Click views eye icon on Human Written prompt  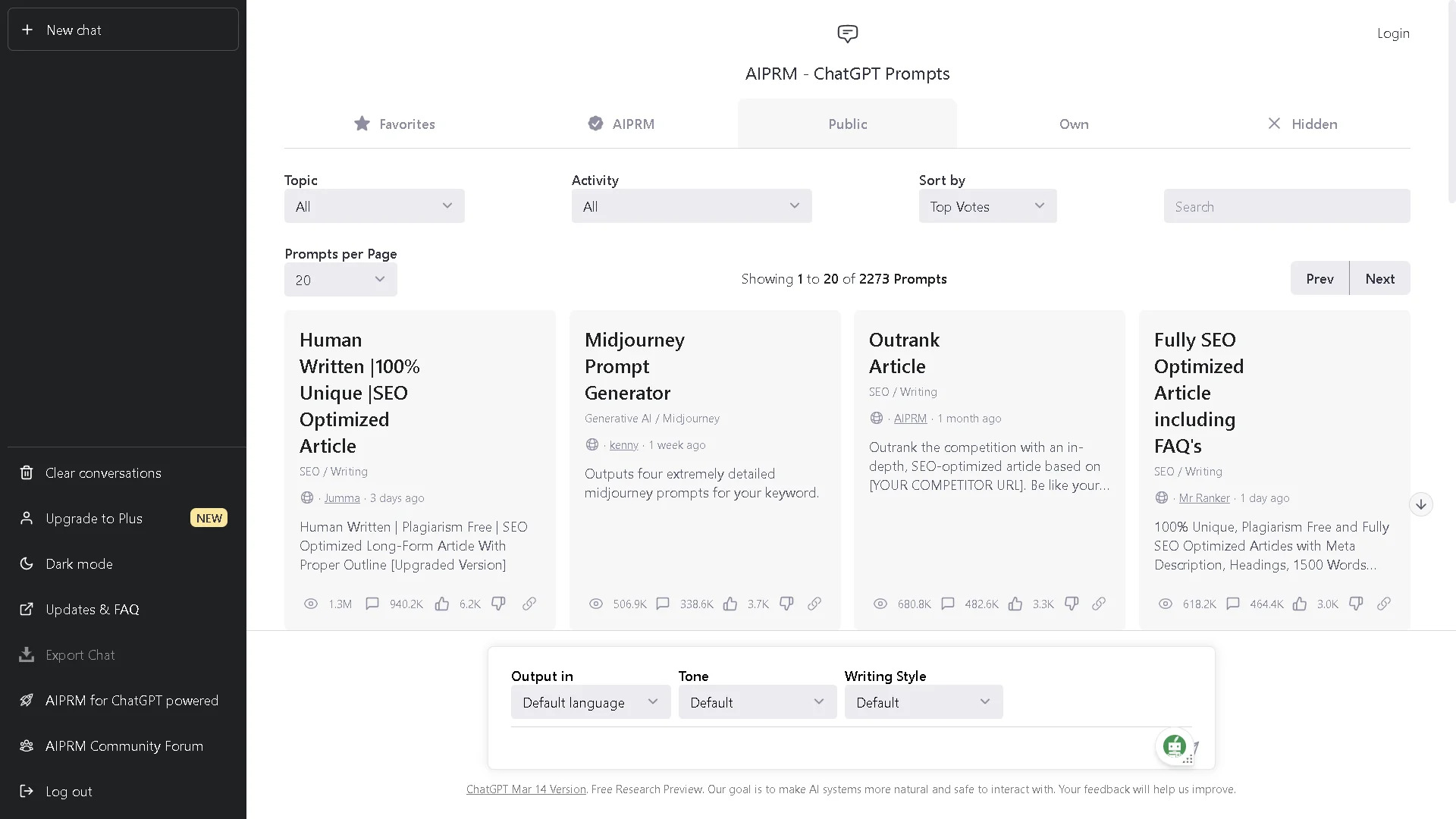pos(311,604)
